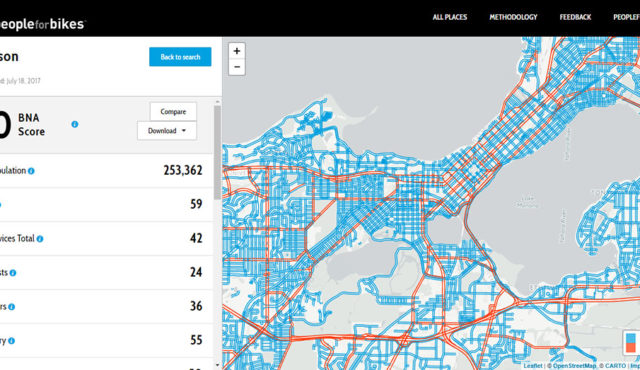Viewport: 640px width, 370px height.
Task: Open BNA Score info icon
Action: click(75, 124)
